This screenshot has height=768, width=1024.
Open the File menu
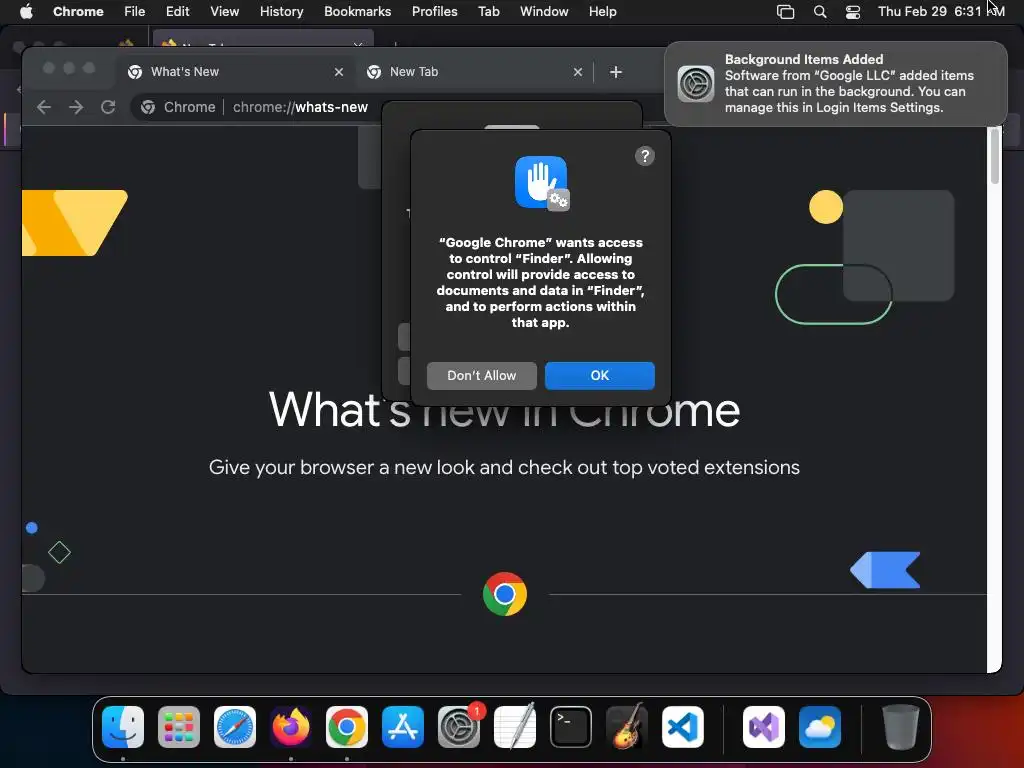(135, 11)
